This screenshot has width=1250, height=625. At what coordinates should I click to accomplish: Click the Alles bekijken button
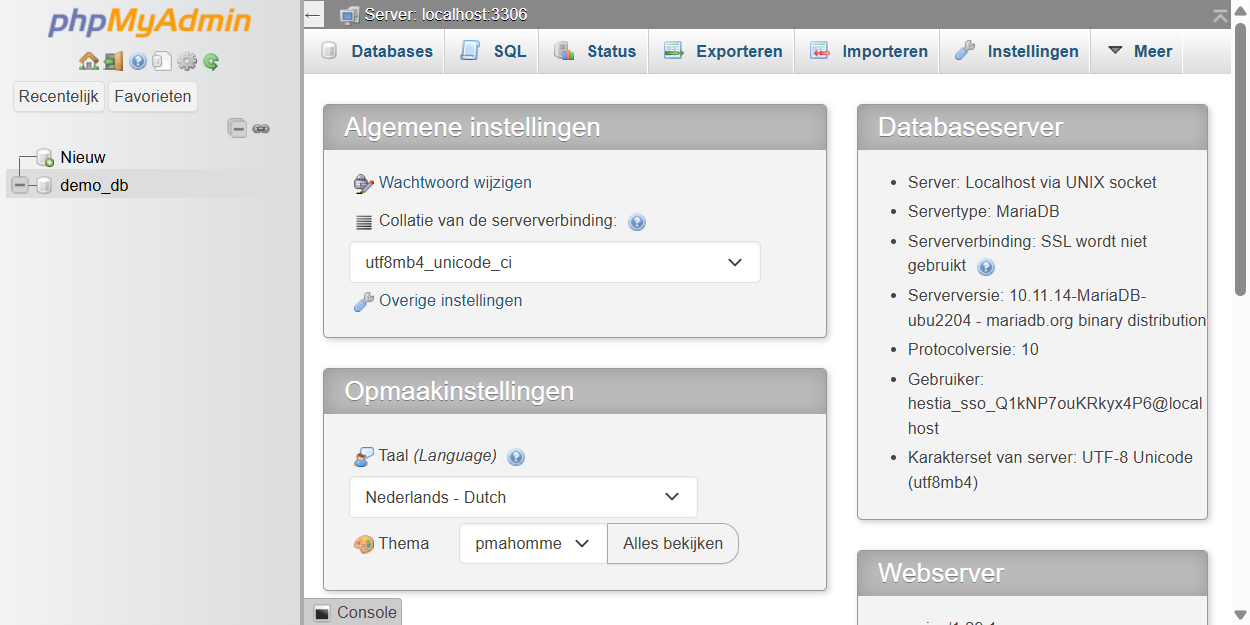(x=672, y=544)
